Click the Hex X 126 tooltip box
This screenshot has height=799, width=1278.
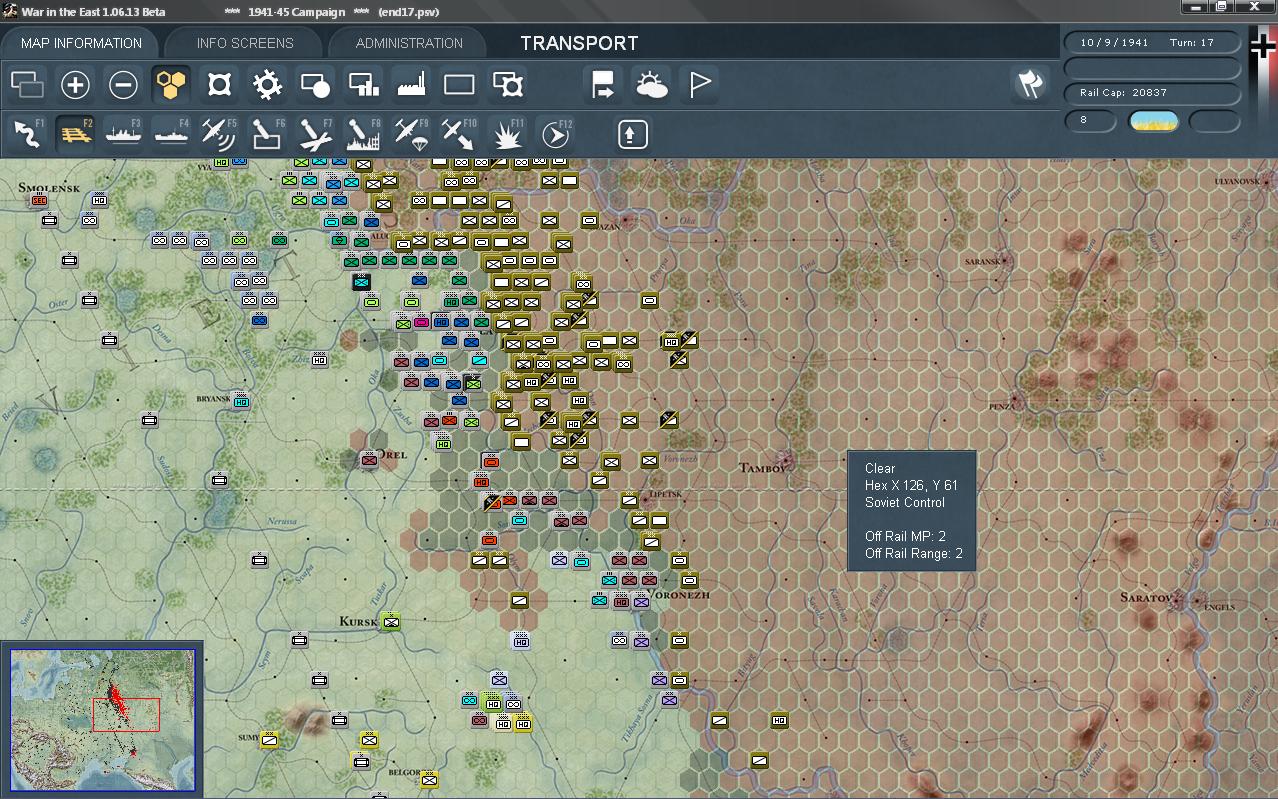[912, 511]
